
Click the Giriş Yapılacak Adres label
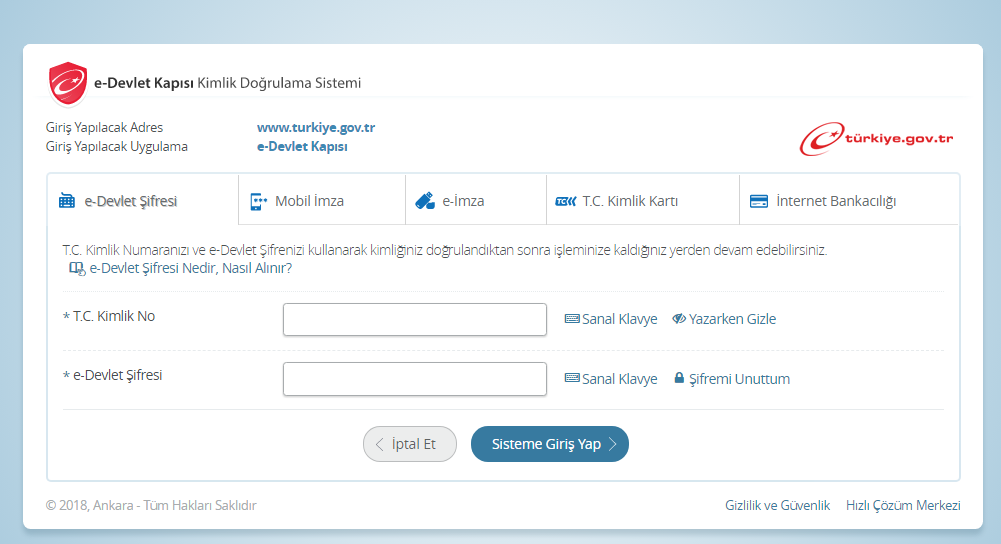click(104, 127)
